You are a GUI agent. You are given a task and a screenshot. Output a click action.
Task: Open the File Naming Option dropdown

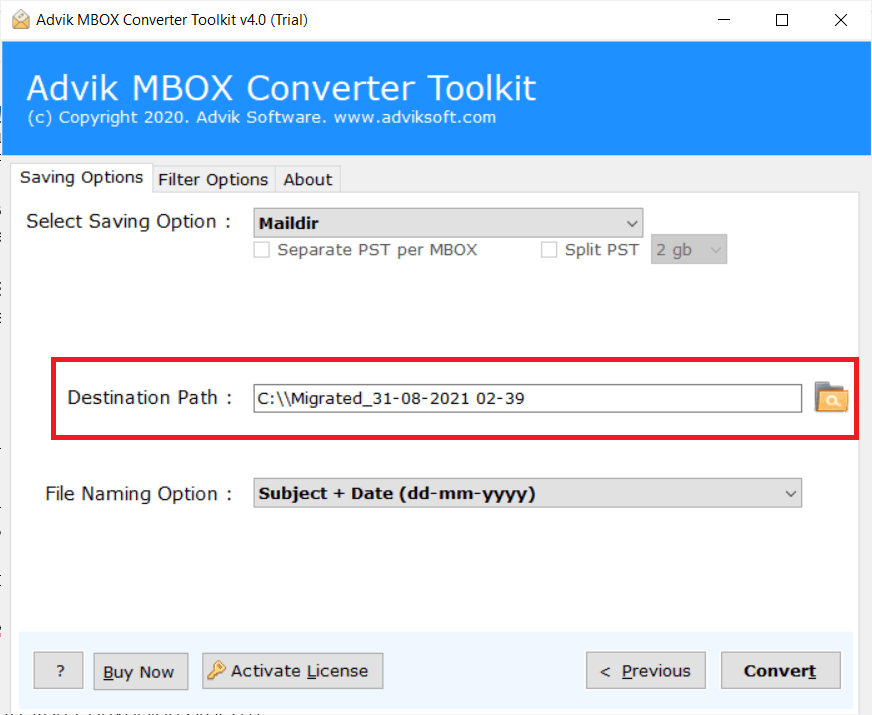(x=527, y=493)
